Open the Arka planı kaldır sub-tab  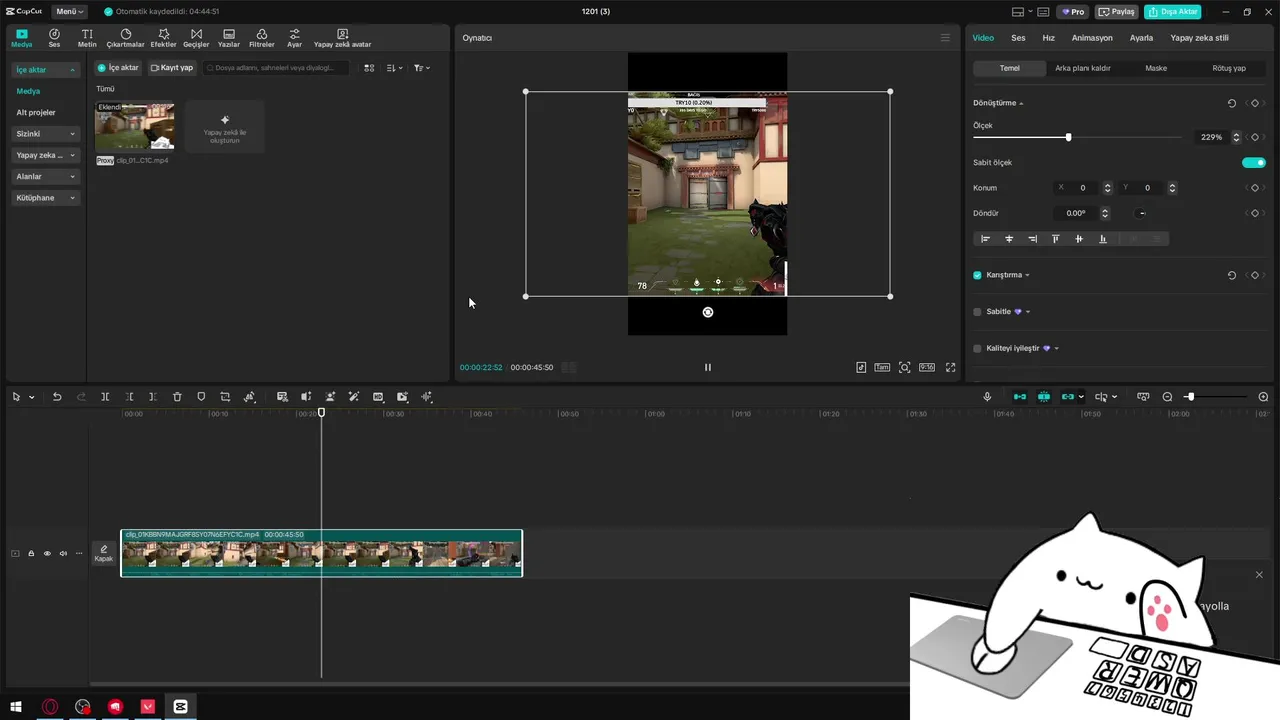click(1083, 68)
